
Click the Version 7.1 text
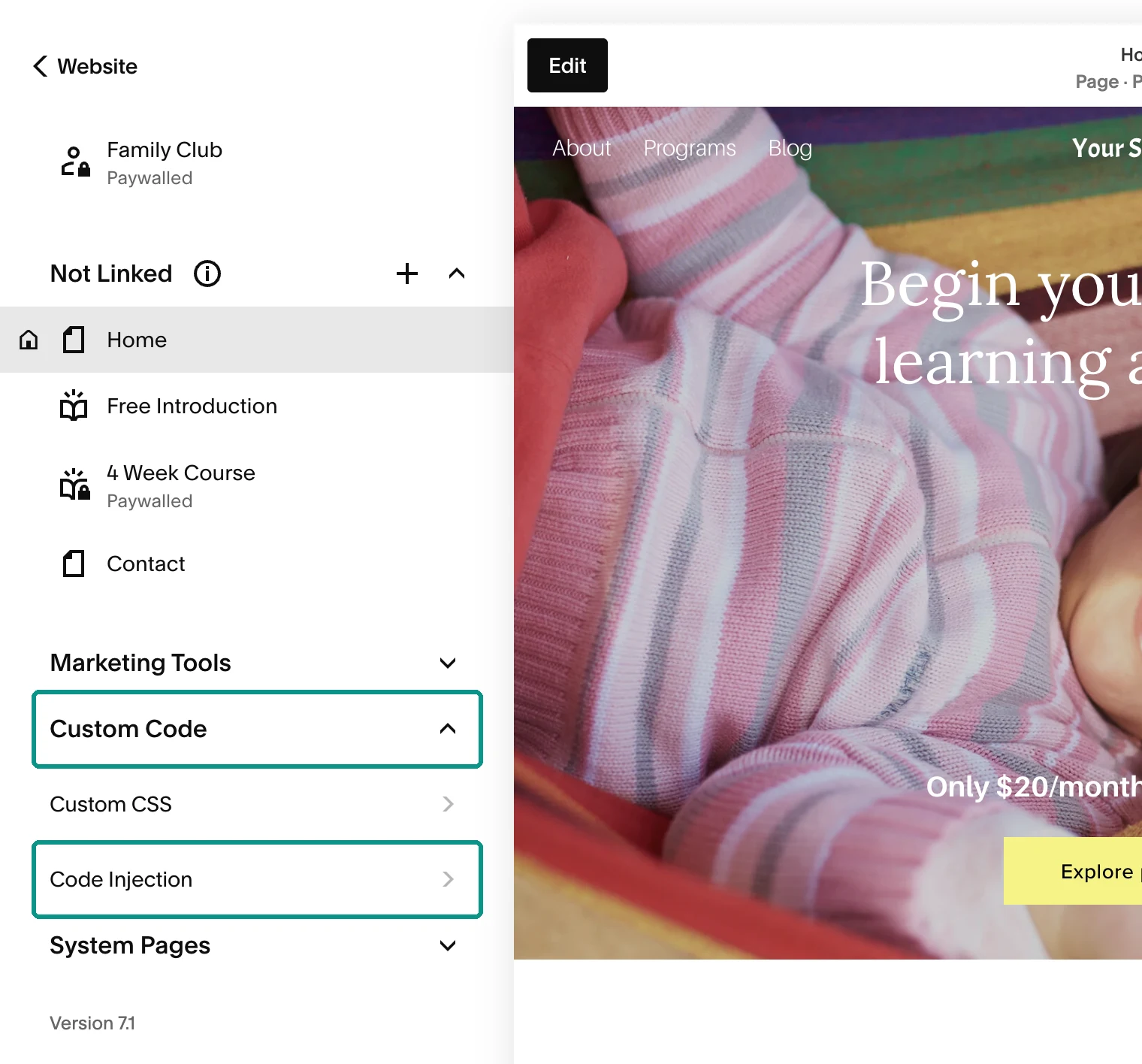(92, 1023)
